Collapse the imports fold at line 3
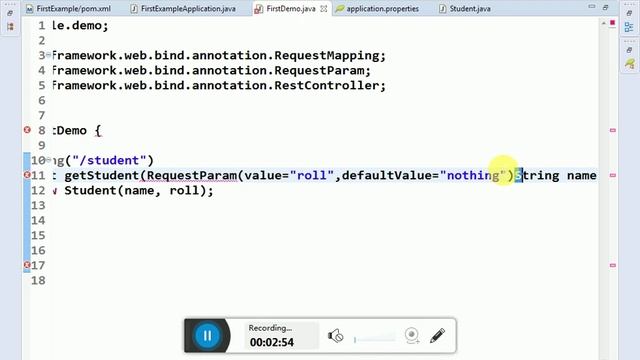Screen dimensions: 640x360 (x=49, y=55)
